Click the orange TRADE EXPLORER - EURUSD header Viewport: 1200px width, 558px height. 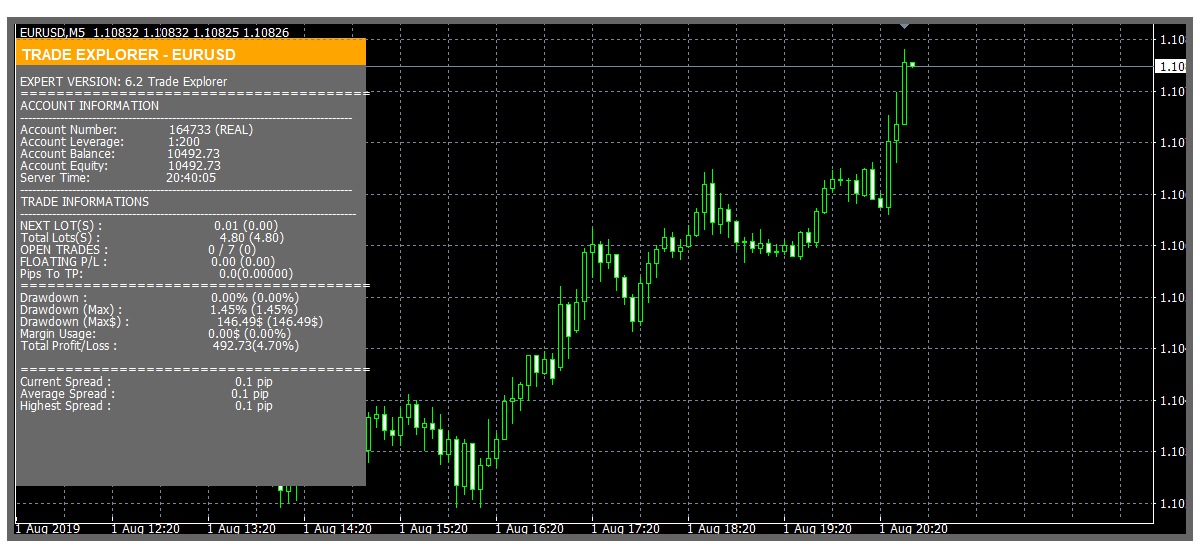[190, 54]
